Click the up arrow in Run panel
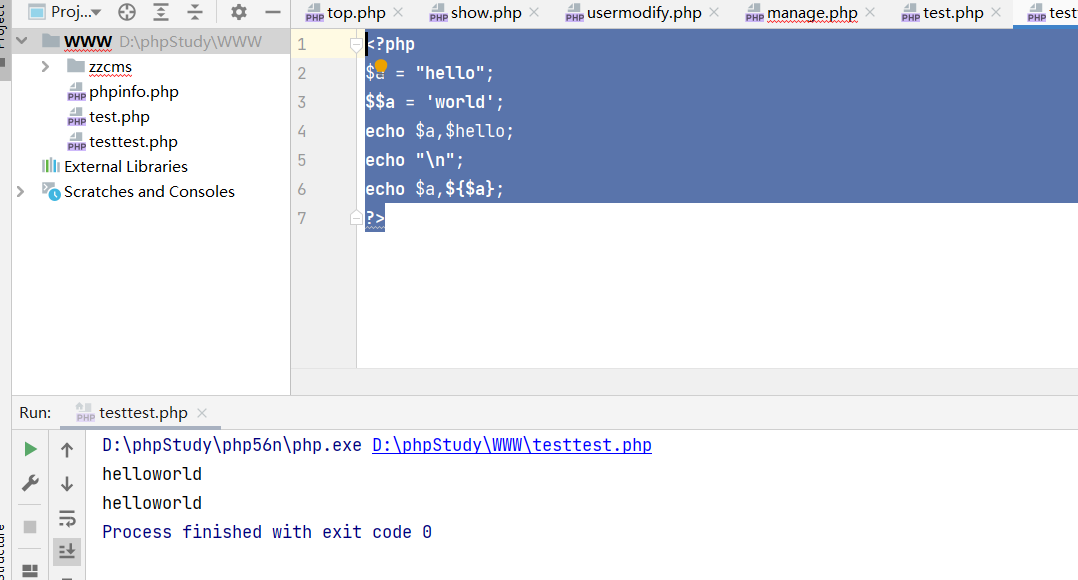Image resolution: width=1078 pixels, height=580 pixels. (x=67, y=450)
